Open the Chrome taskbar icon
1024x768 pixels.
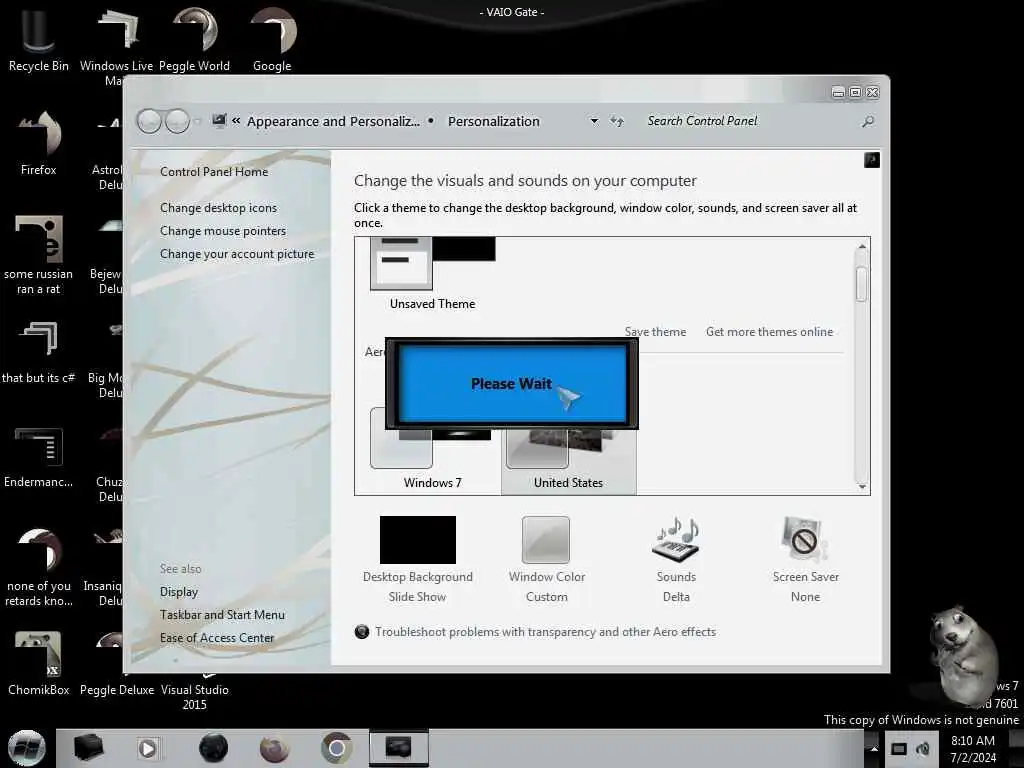click(336, 748)
